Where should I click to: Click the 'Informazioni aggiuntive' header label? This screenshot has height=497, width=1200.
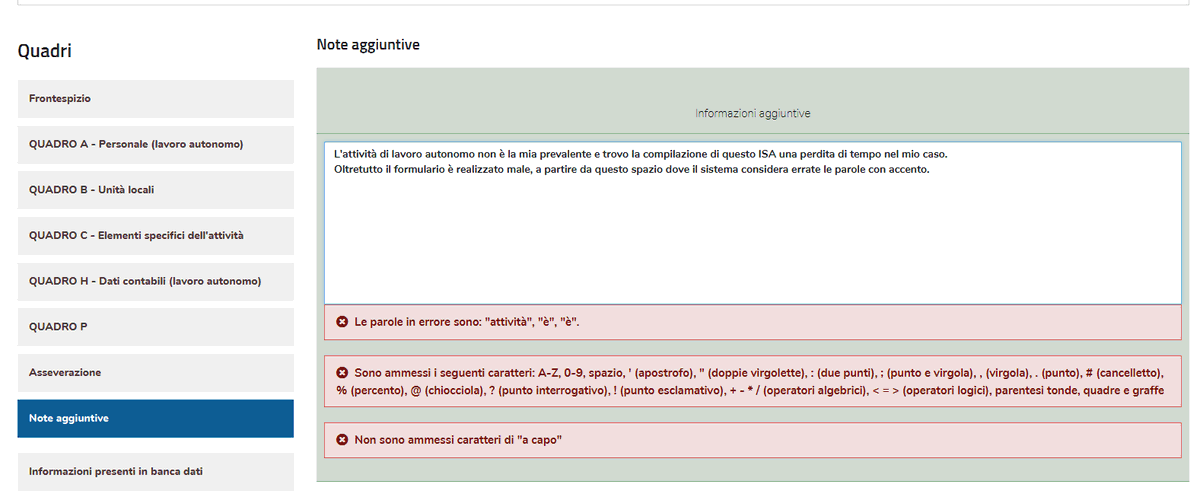coord(752,114)
